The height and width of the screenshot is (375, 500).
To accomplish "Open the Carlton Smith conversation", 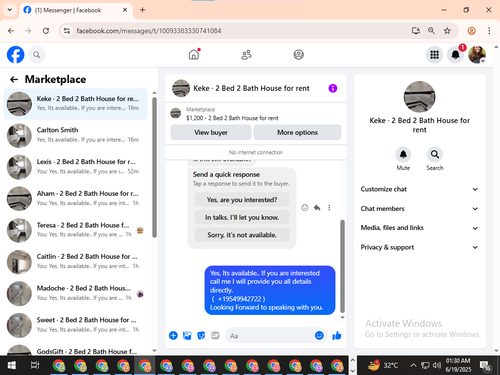I will (x=75, y=135).
